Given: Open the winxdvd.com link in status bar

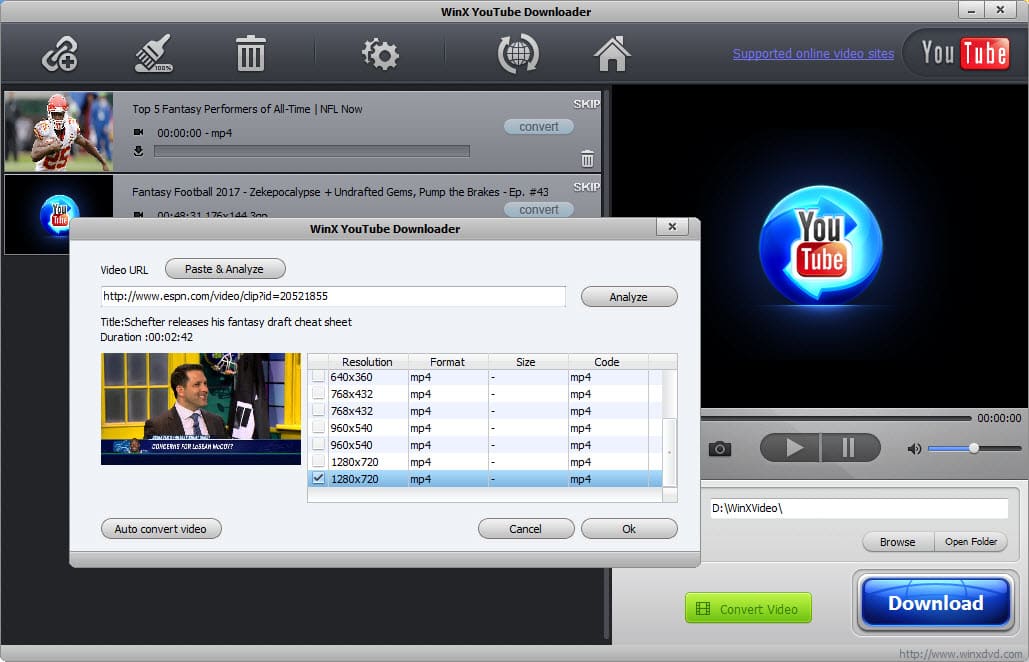Looking at the screenshot, I should click(960, 654).
